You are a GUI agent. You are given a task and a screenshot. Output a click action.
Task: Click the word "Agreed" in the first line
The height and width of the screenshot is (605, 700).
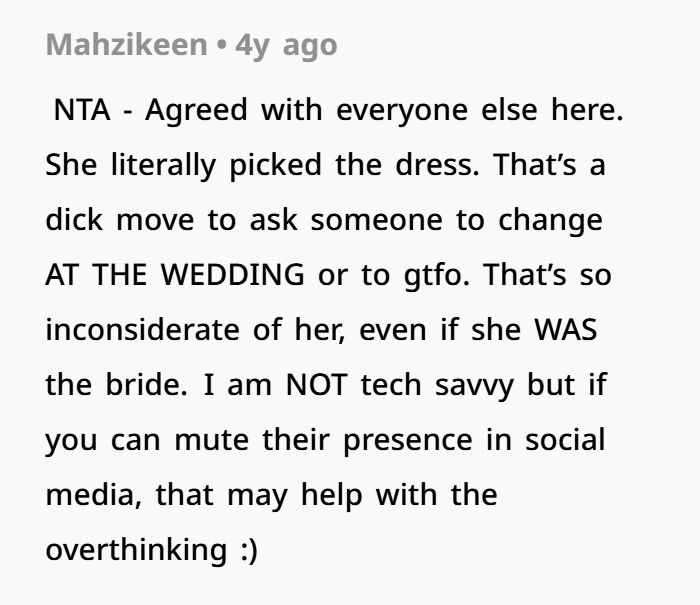coord(198,110)
